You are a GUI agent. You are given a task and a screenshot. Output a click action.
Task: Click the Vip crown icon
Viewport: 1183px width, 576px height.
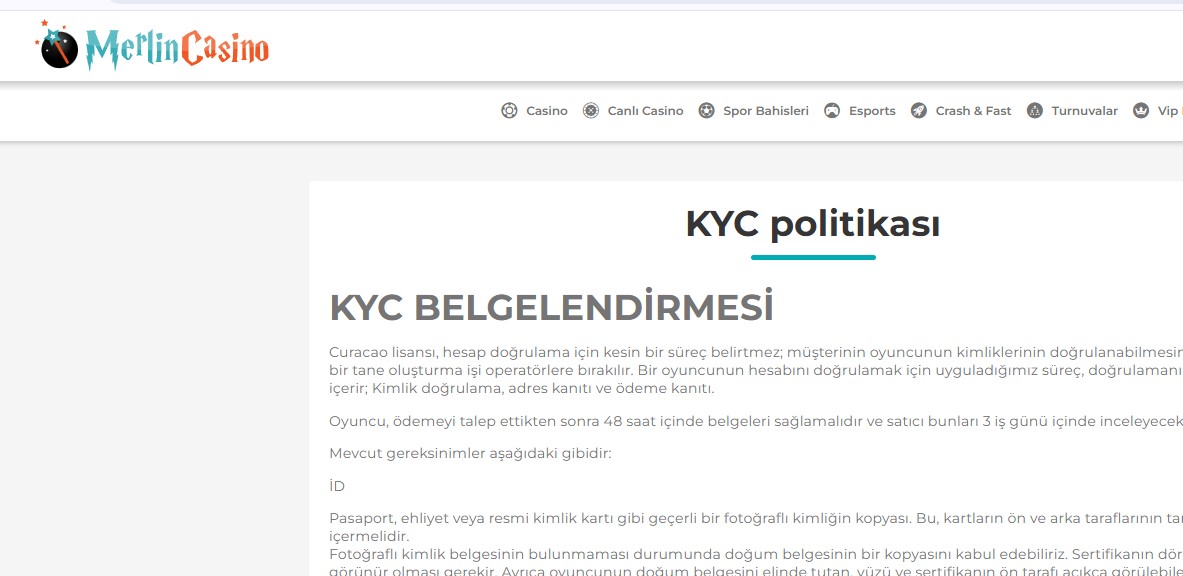pyautogui.click(x=1141, y=111)
